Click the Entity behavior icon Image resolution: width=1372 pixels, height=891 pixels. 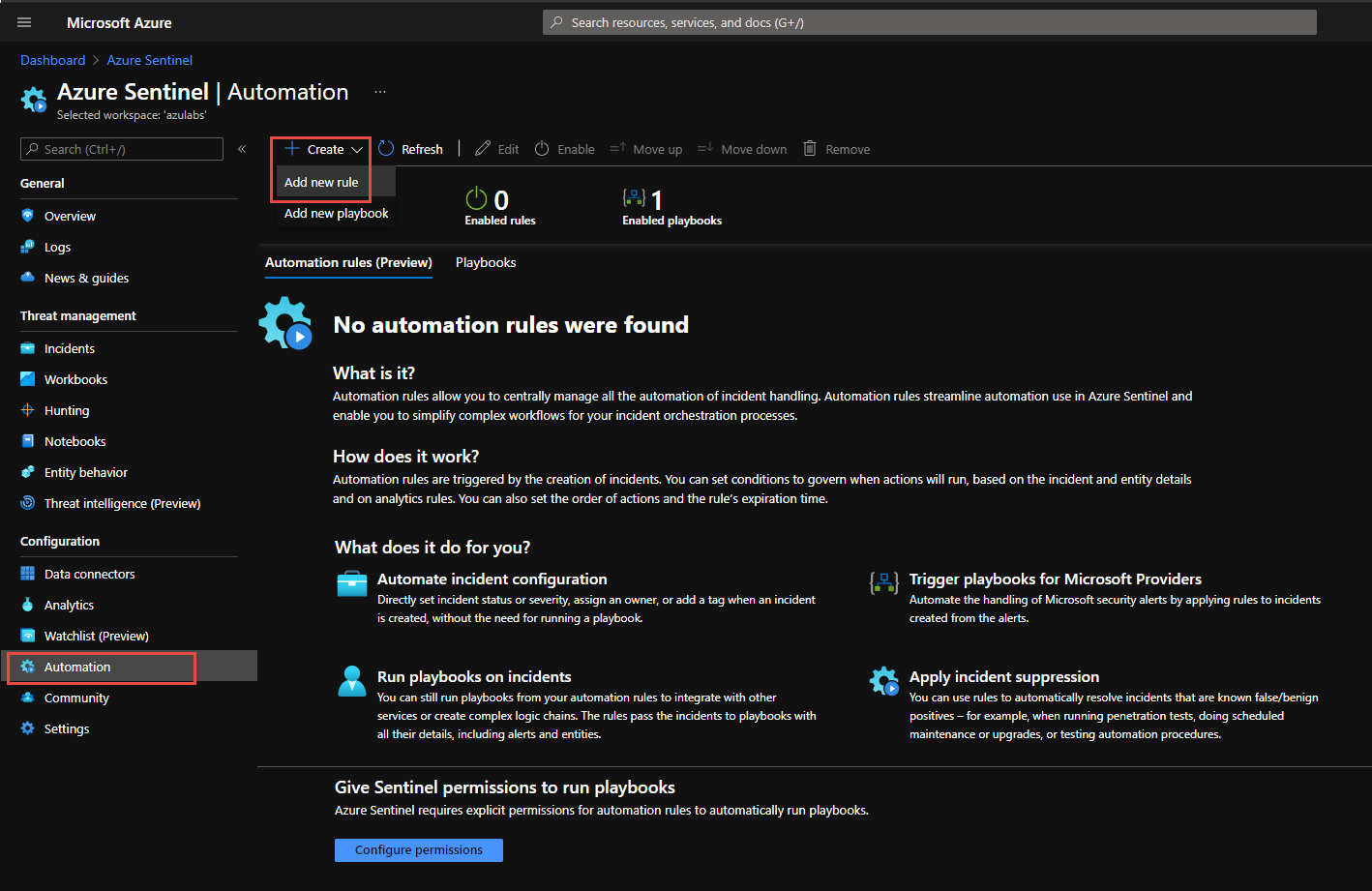pyautogui.click(x=27, y=472)
